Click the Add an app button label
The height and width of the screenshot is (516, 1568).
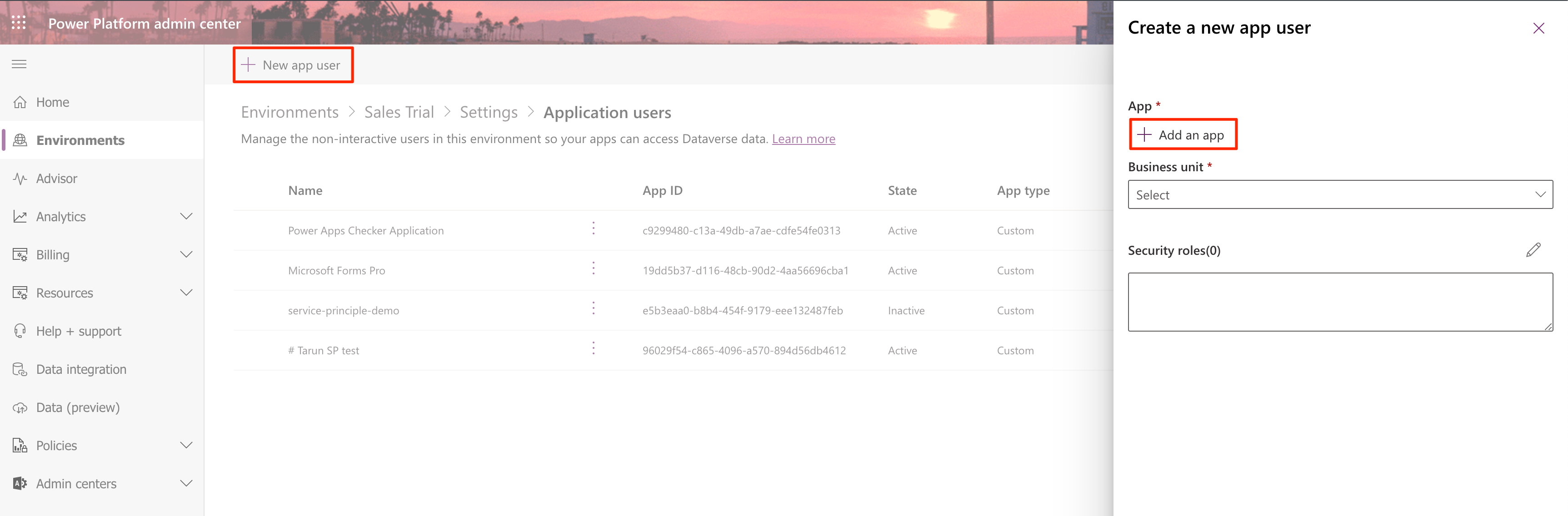click(1191, 135)
